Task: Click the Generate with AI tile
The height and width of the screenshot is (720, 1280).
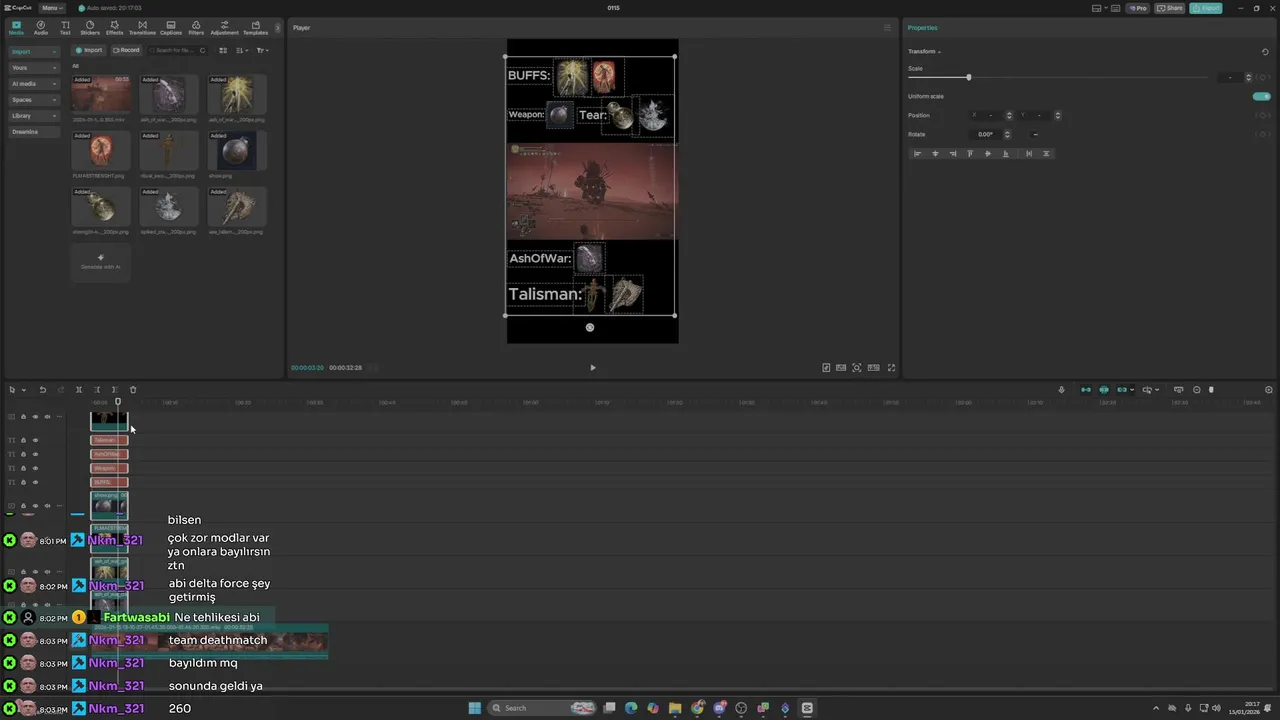Action: 101,262
